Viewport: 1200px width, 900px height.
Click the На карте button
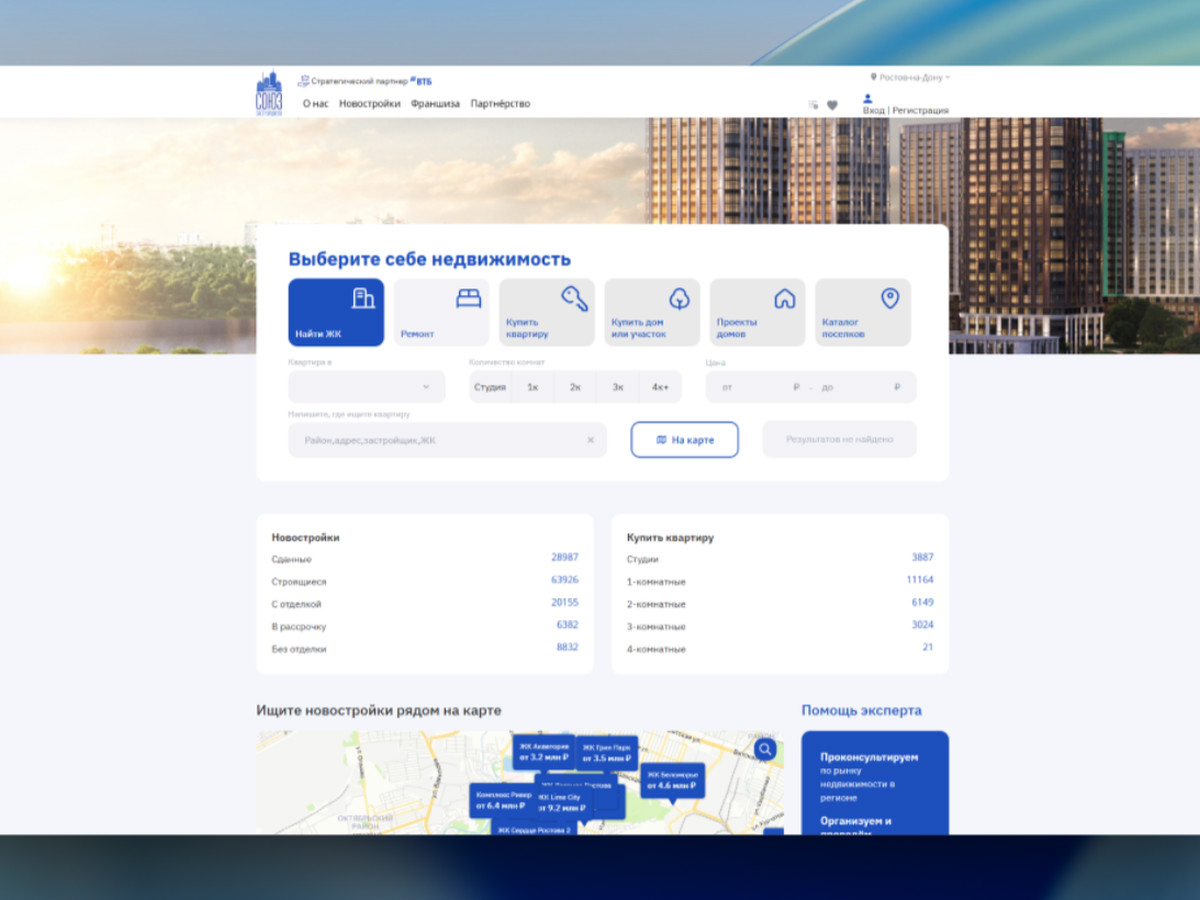685,440
